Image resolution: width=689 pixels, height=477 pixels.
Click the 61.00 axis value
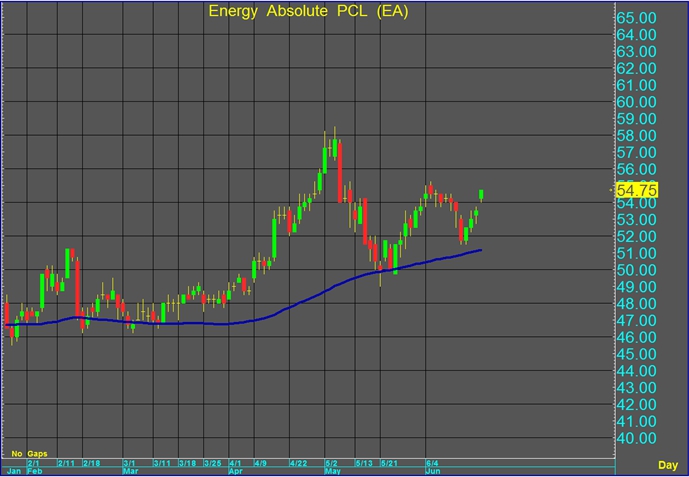click(x=636, y=85)
